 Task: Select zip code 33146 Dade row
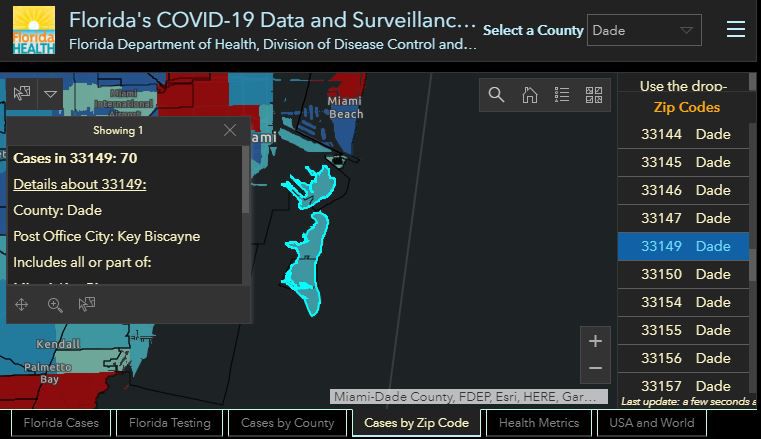[x=683, y=190]
